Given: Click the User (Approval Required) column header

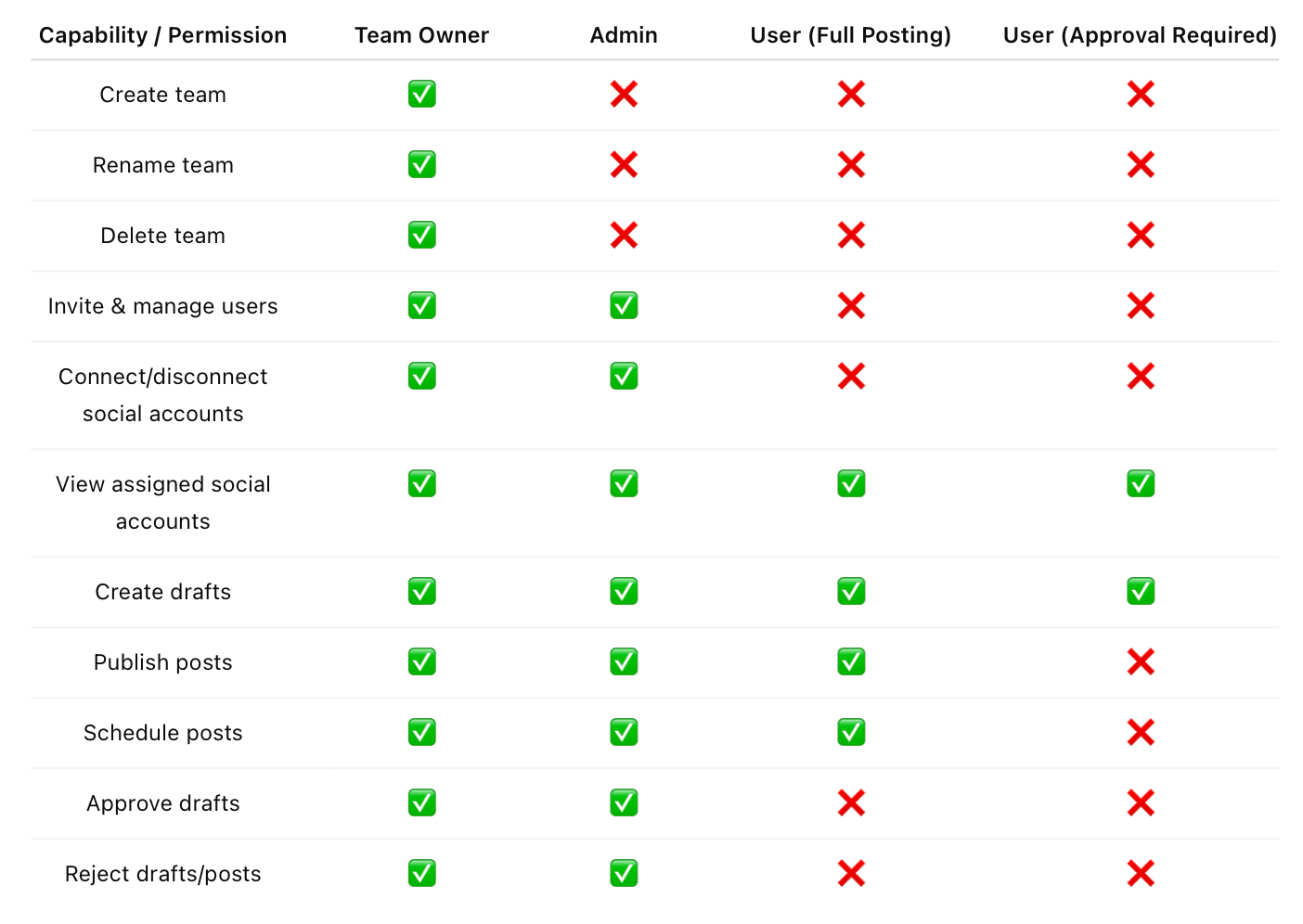Looking at the screenshot, I should click(x=1141, y=35).
